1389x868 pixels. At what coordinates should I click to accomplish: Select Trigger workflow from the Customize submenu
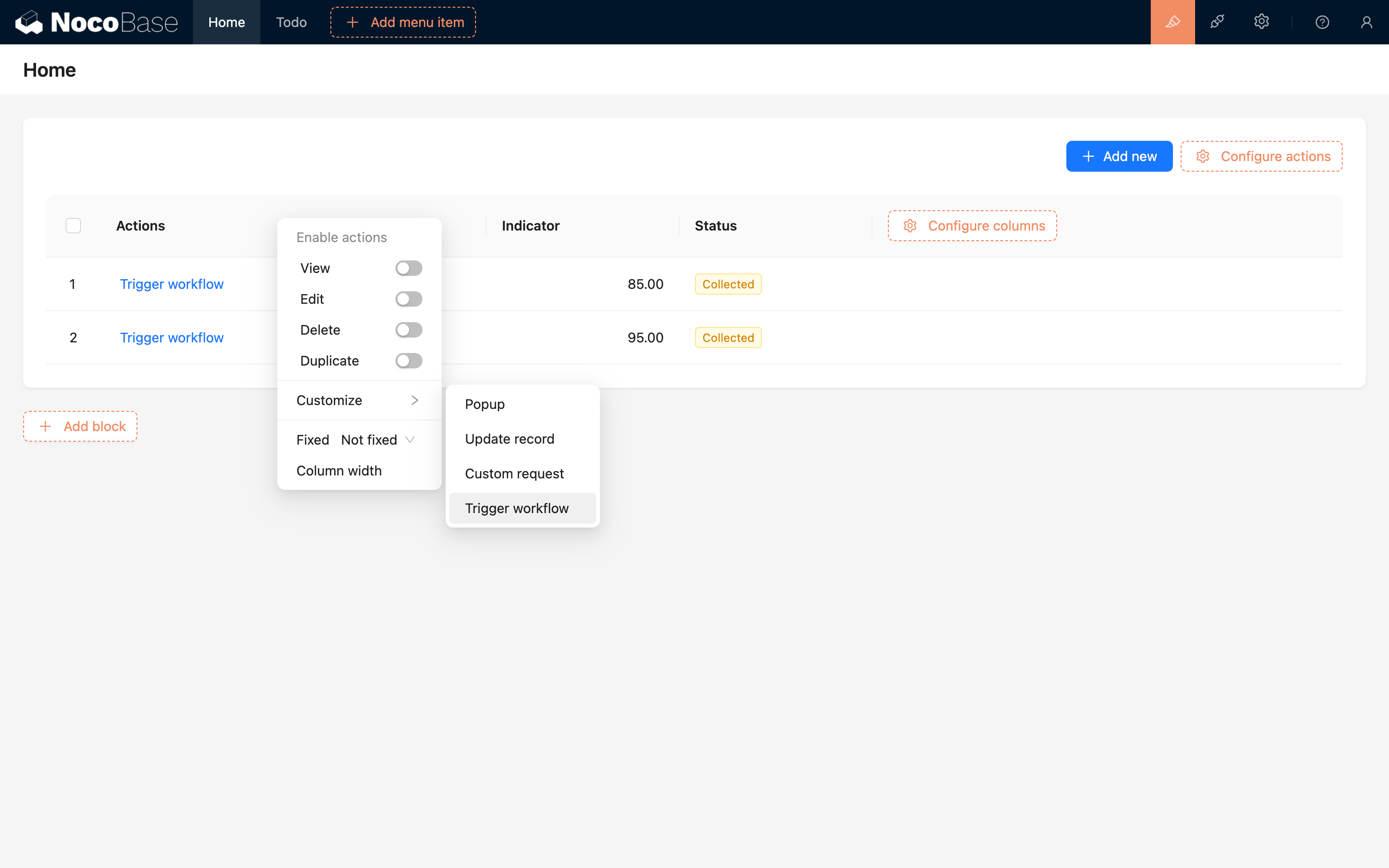click(x=516, y=507)
